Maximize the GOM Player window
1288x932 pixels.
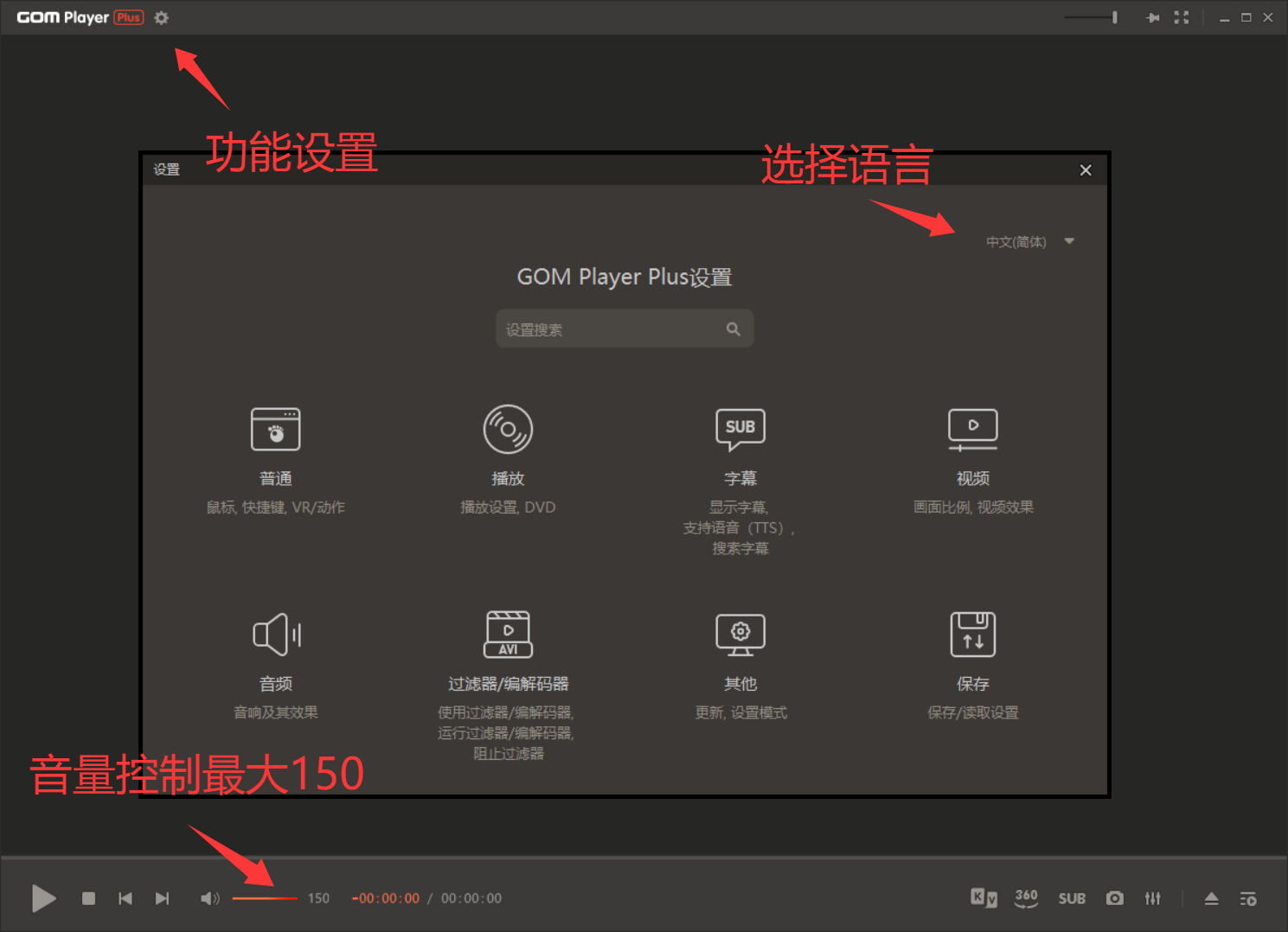1246,17
